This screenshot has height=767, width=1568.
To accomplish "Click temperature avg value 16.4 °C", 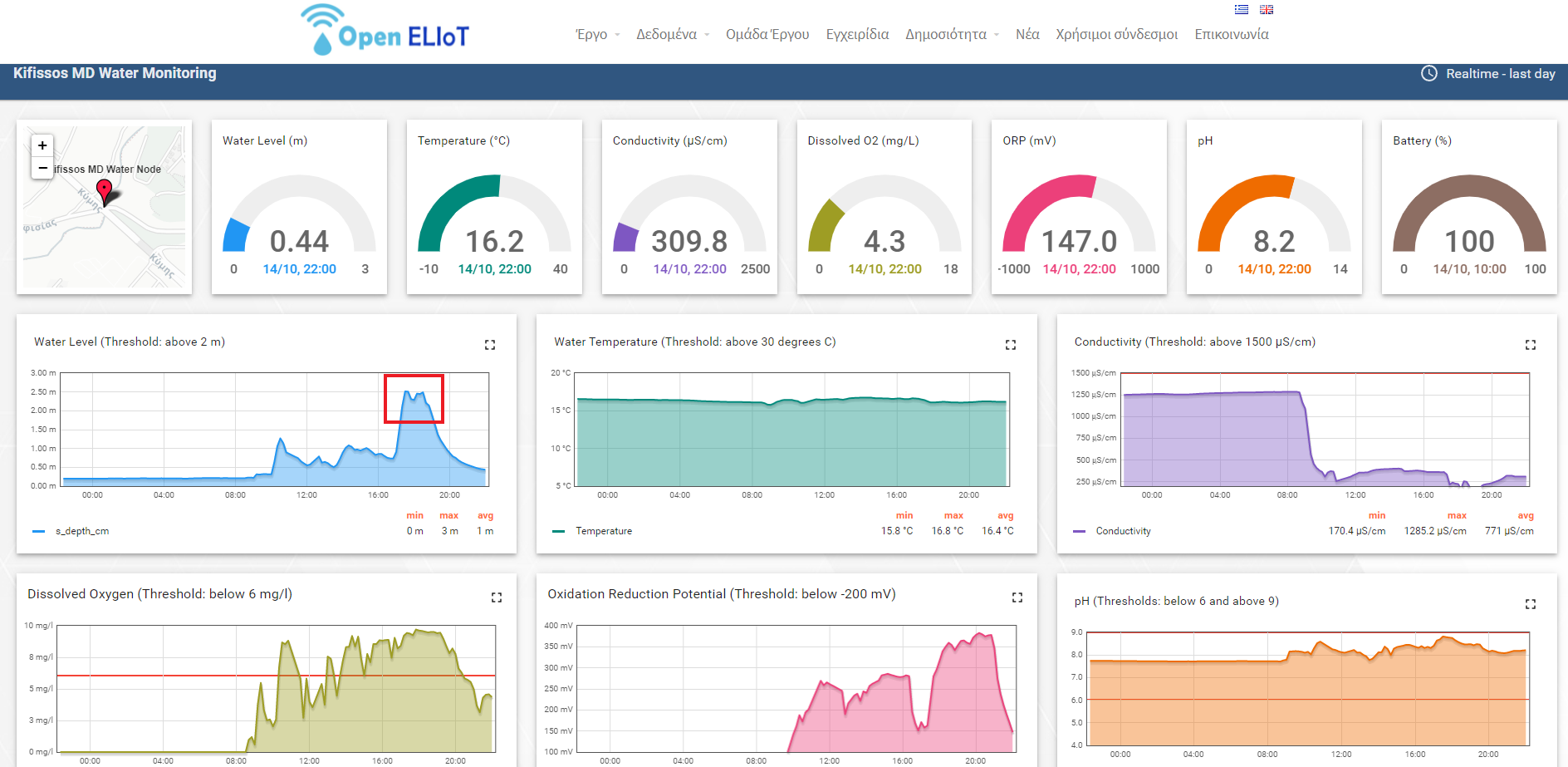I will pyautogui.click(x=997, y=531).
